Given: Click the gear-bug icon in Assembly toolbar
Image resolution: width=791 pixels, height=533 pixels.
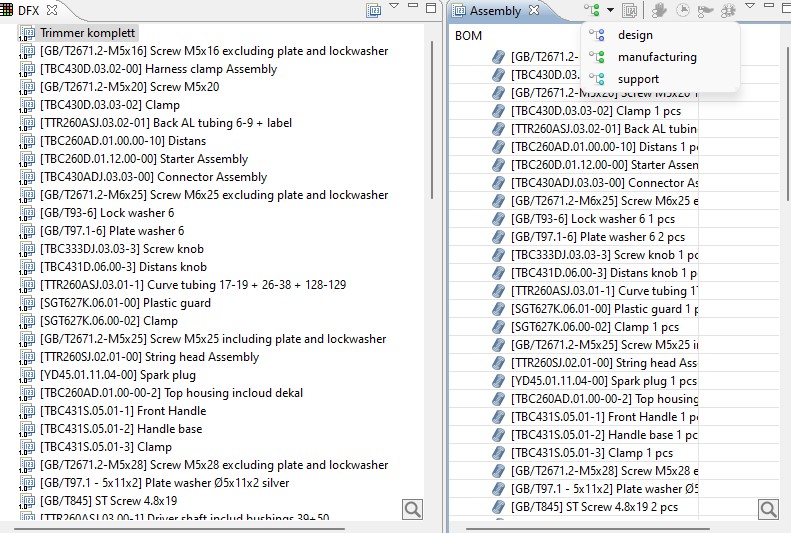Looking at the screenshot, I should [728, 11].
